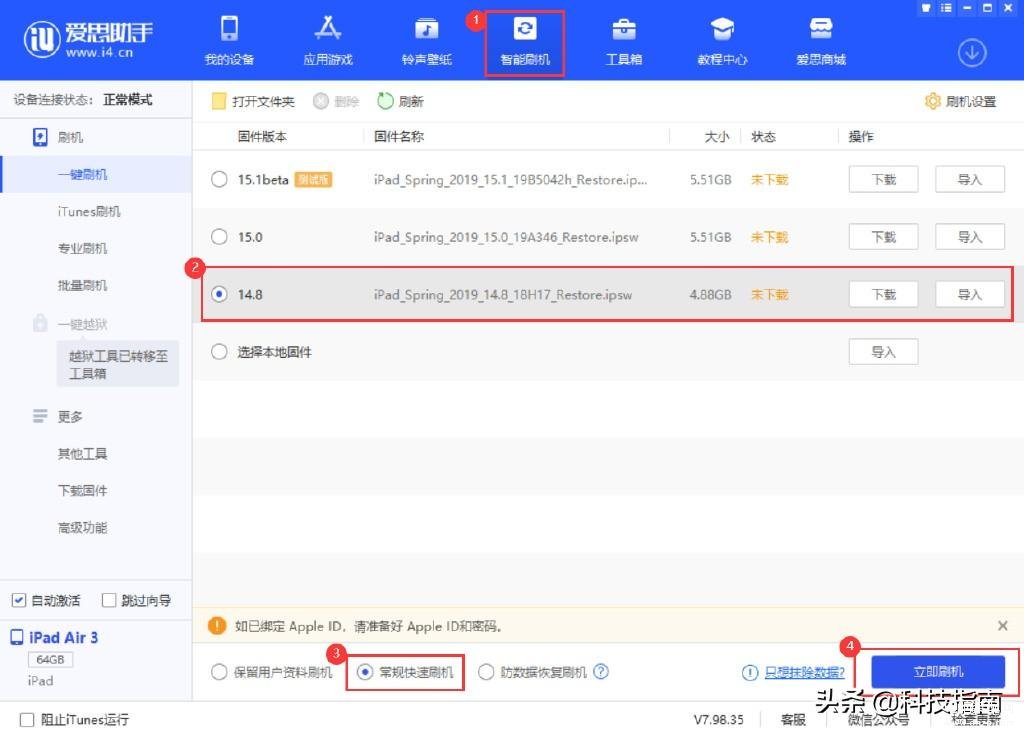
Task: Open 刷机设置 flash settings gear
Action: [933, 101]
